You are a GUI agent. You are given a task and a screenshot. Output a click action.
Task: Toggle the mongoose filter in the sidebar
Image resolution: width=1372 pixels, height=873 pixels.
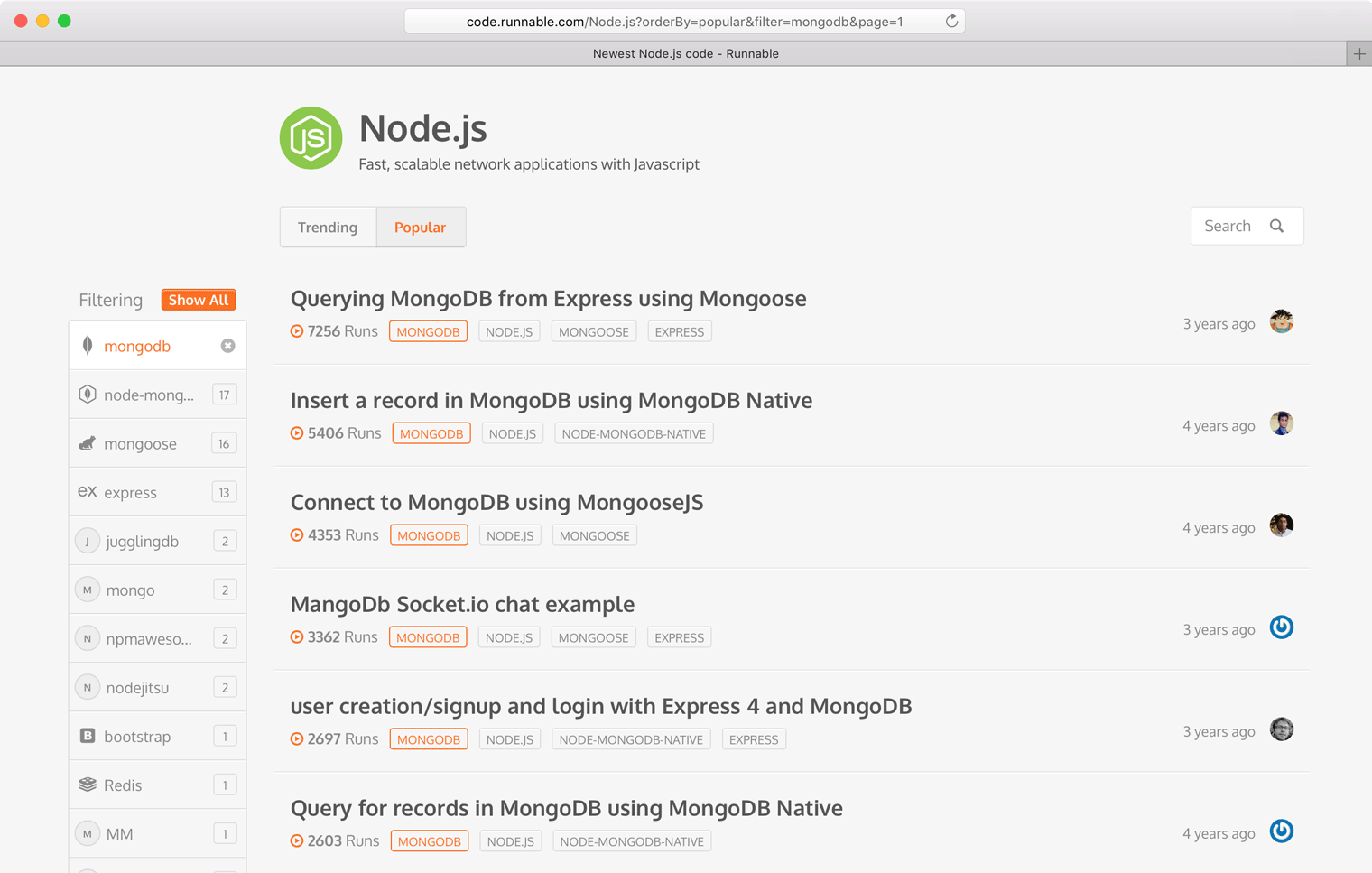pyautogui.click(x=140, y=443)
